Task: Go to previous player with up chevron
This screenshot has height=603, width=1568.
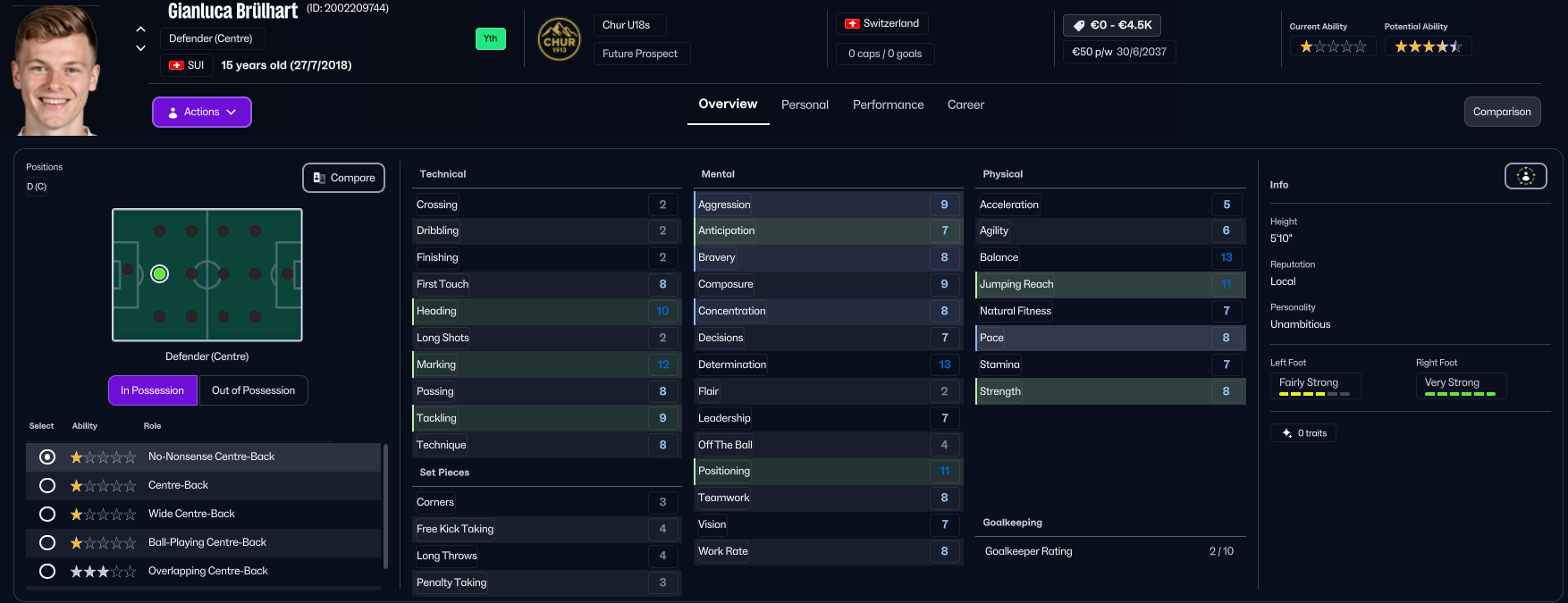Action: [140, 29]
